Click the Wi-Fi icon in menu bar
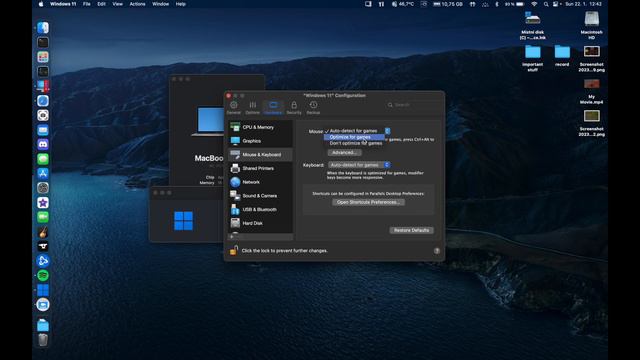 pyautogui.click(x=534, y=4)
